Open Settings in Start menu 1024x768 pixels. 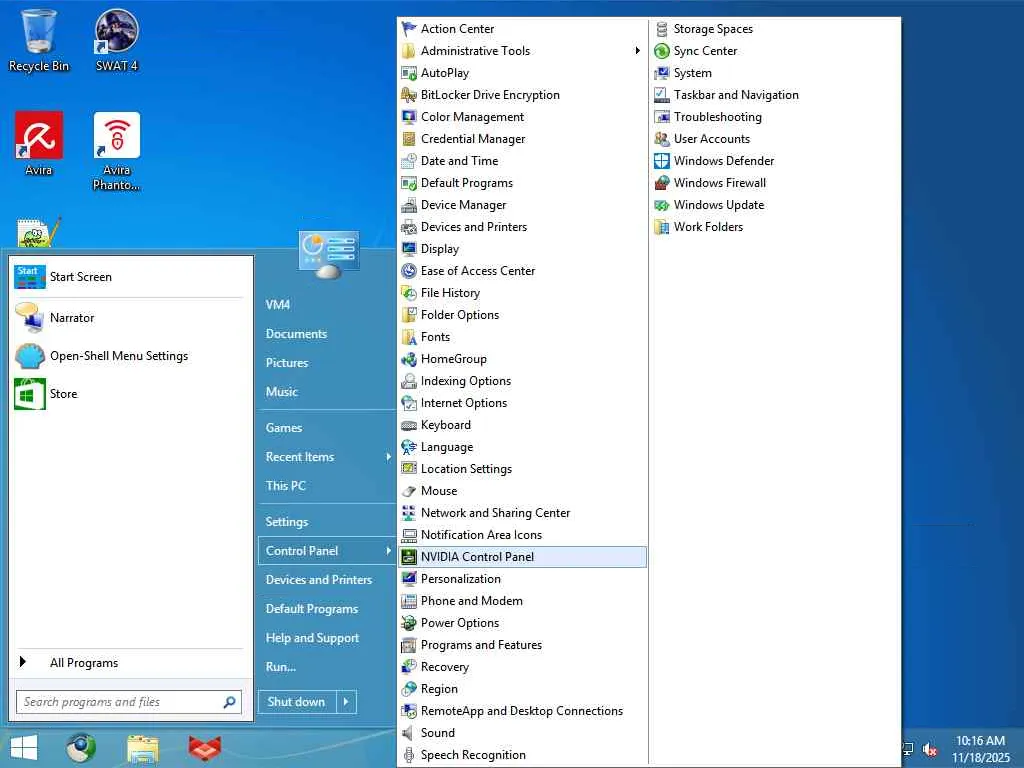[x=287, y=522]
